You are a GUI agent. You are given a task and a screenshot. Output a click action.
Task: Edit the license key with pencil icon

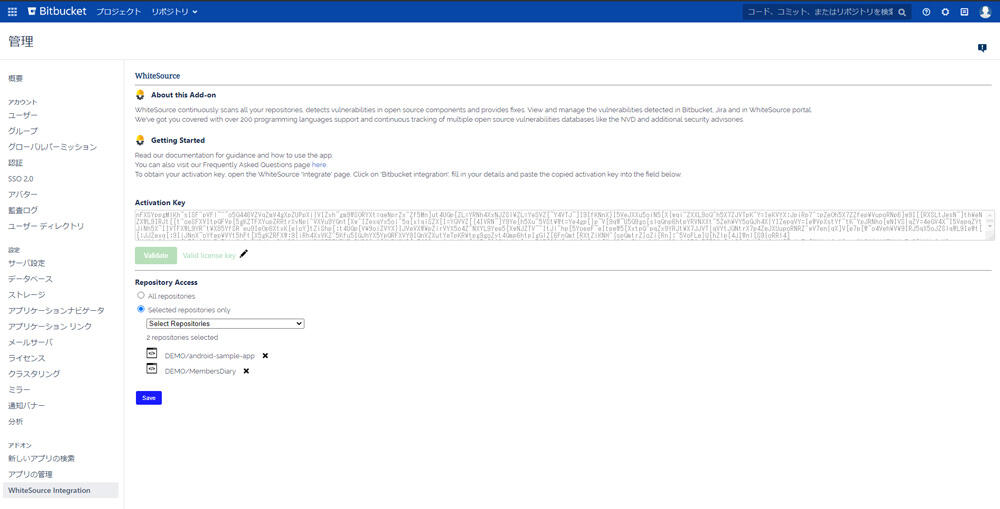pyautogui.click(x=244, y=254)
